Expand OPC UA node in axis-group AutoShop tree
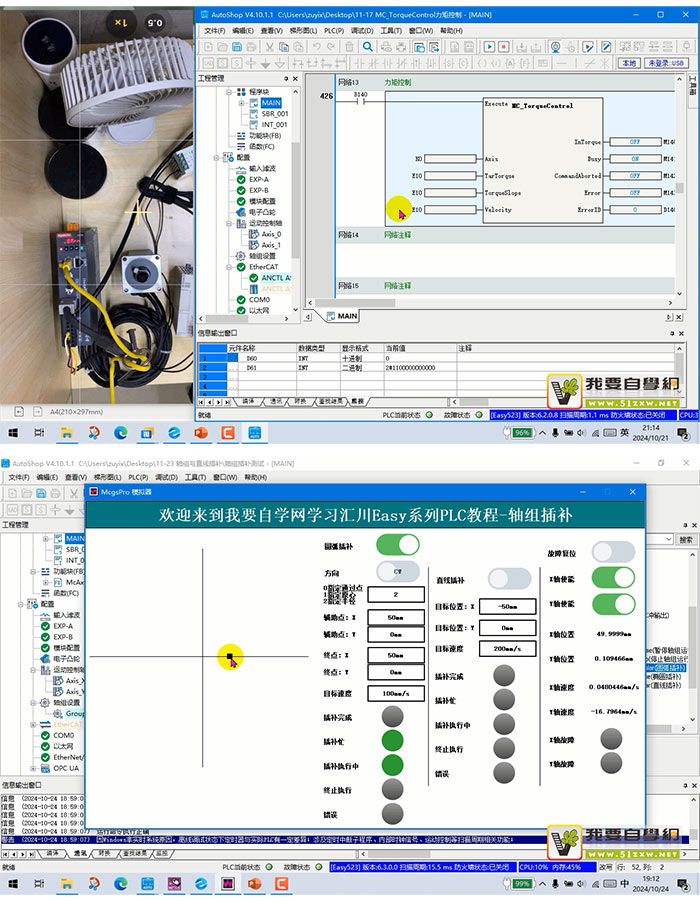The image size is (700, 901). click(x=33, y=768)
